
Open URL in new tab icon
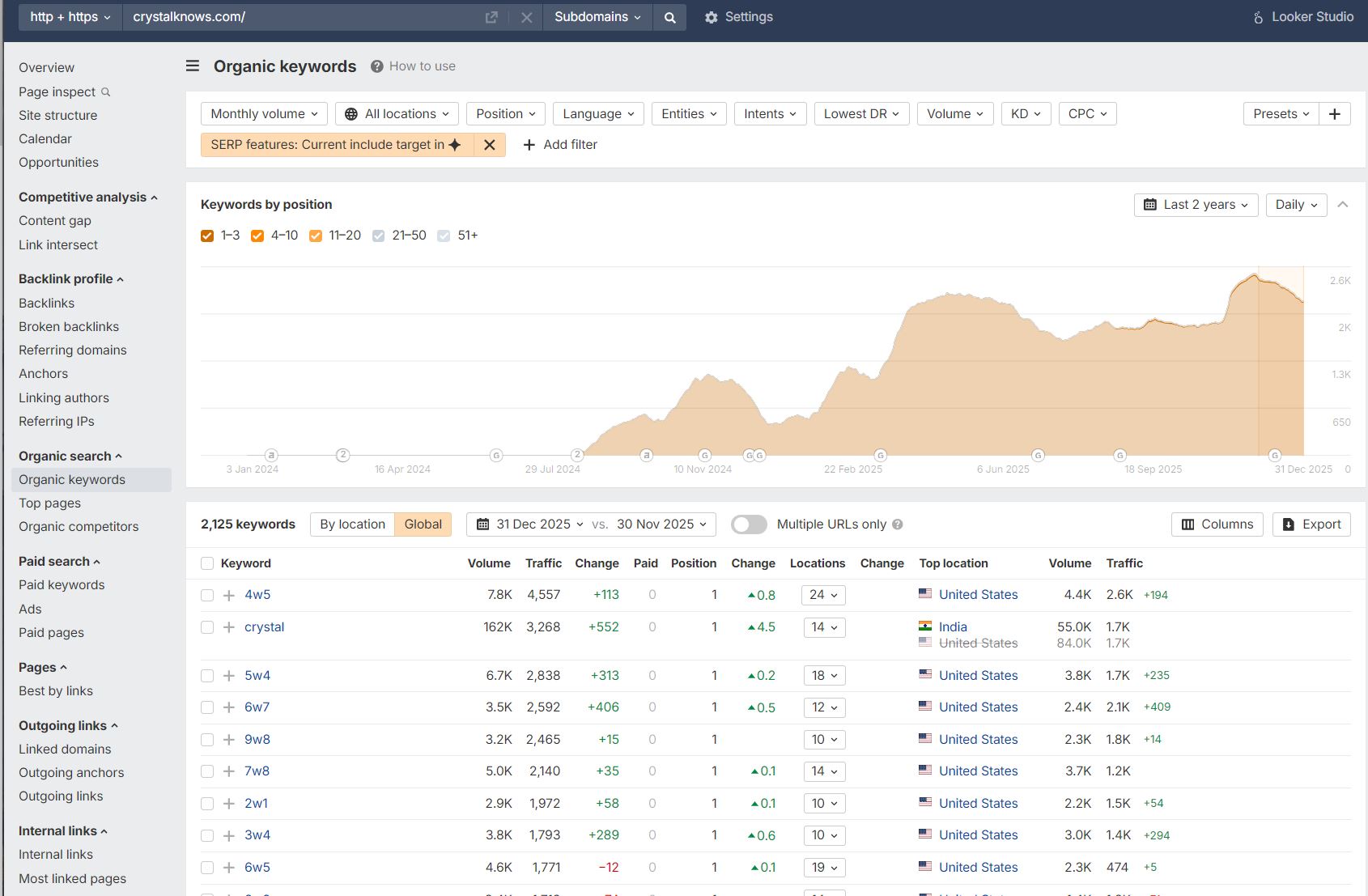pyautogui.click(x=491, y=17)
